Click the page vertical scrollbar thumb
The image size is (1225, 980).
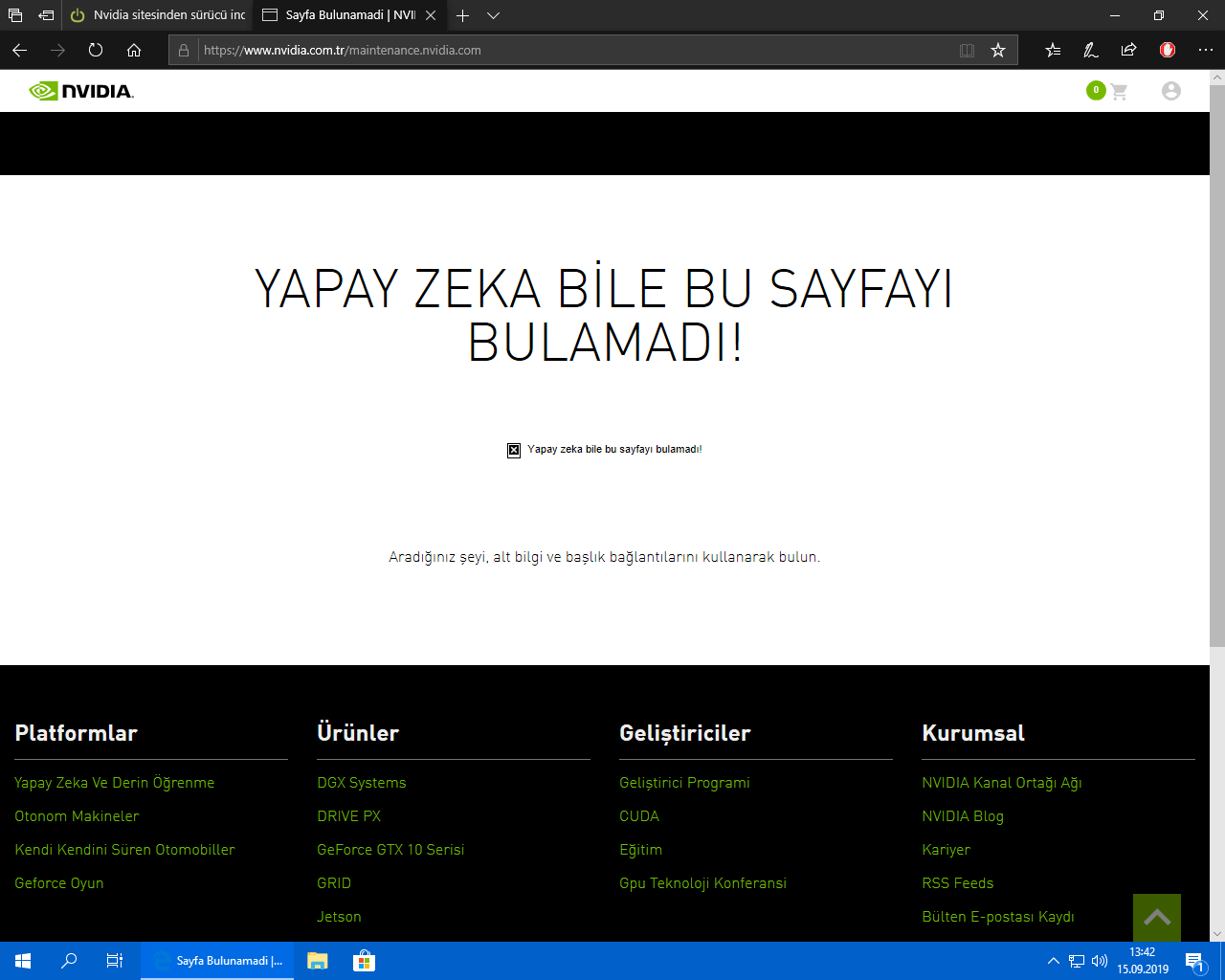tap(1217, 366)
